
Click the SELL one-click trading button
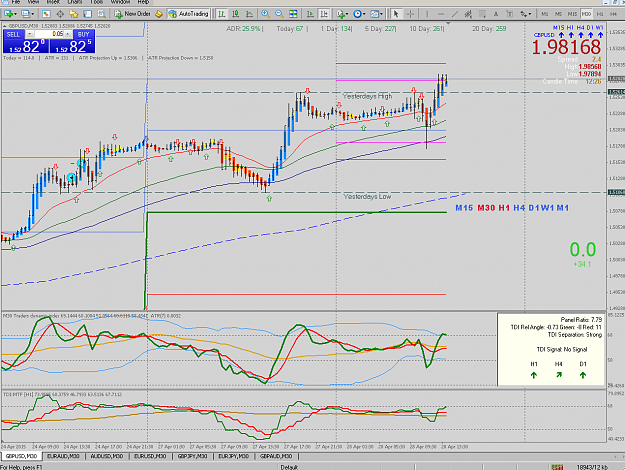(x=13, y=34)
